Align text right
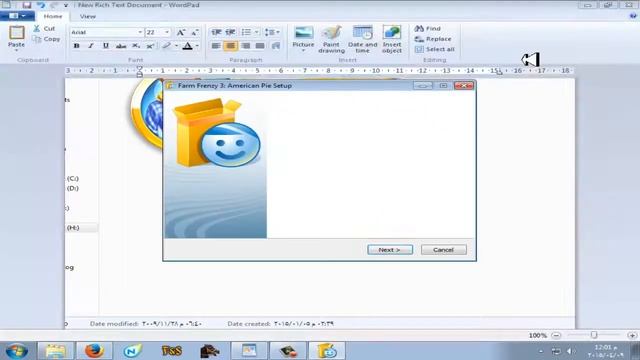640x360 pixels. 245,46
